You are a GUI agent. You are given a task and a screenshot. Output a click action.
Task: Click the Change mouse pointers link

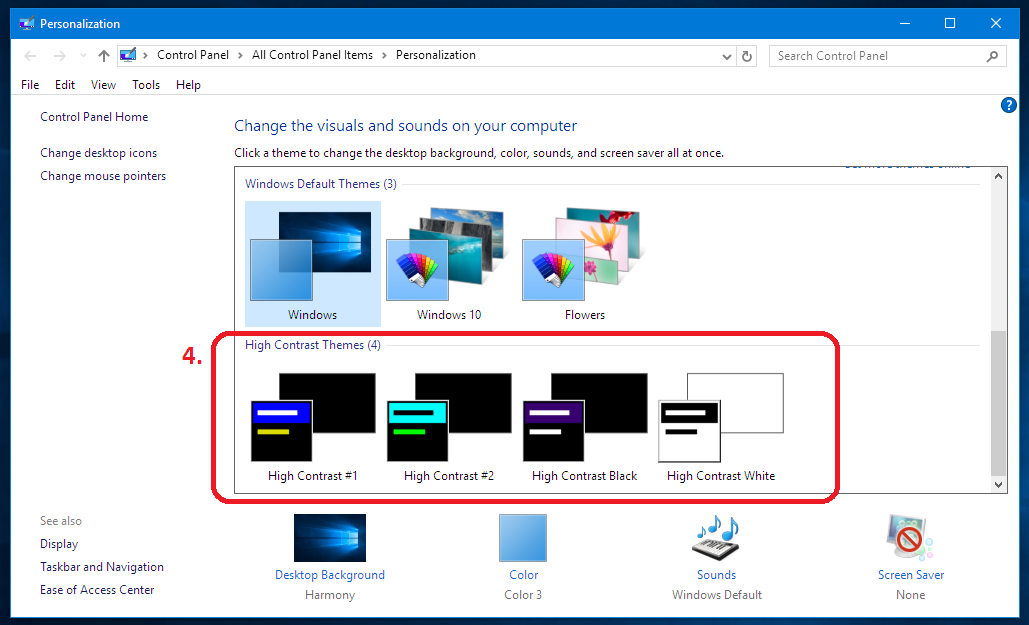[x=103, y=175]
